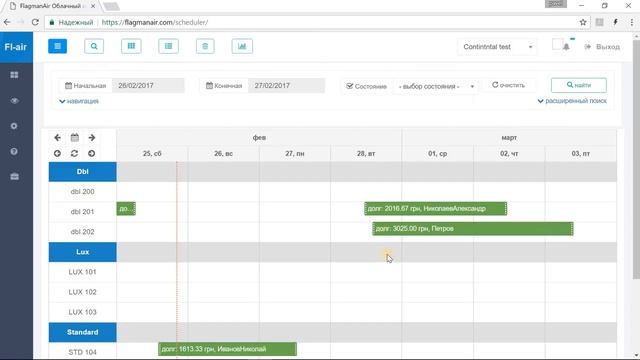This screenshot has width=640, height=360.
Task: Click the Fl-air logo
Action: pyautogui.click(x=16, y=47)
